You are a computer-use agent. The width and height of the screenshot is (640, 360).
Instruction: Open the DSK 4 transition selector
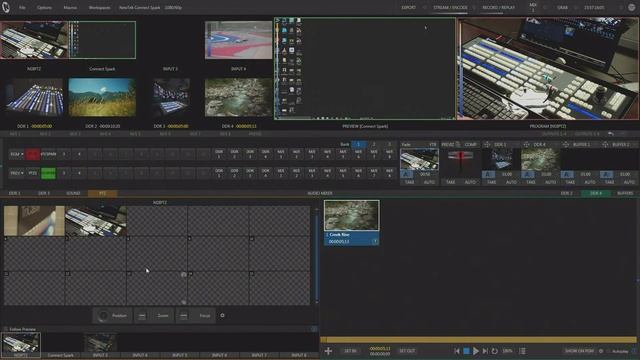pyautogui.click(x=528, y=174)
